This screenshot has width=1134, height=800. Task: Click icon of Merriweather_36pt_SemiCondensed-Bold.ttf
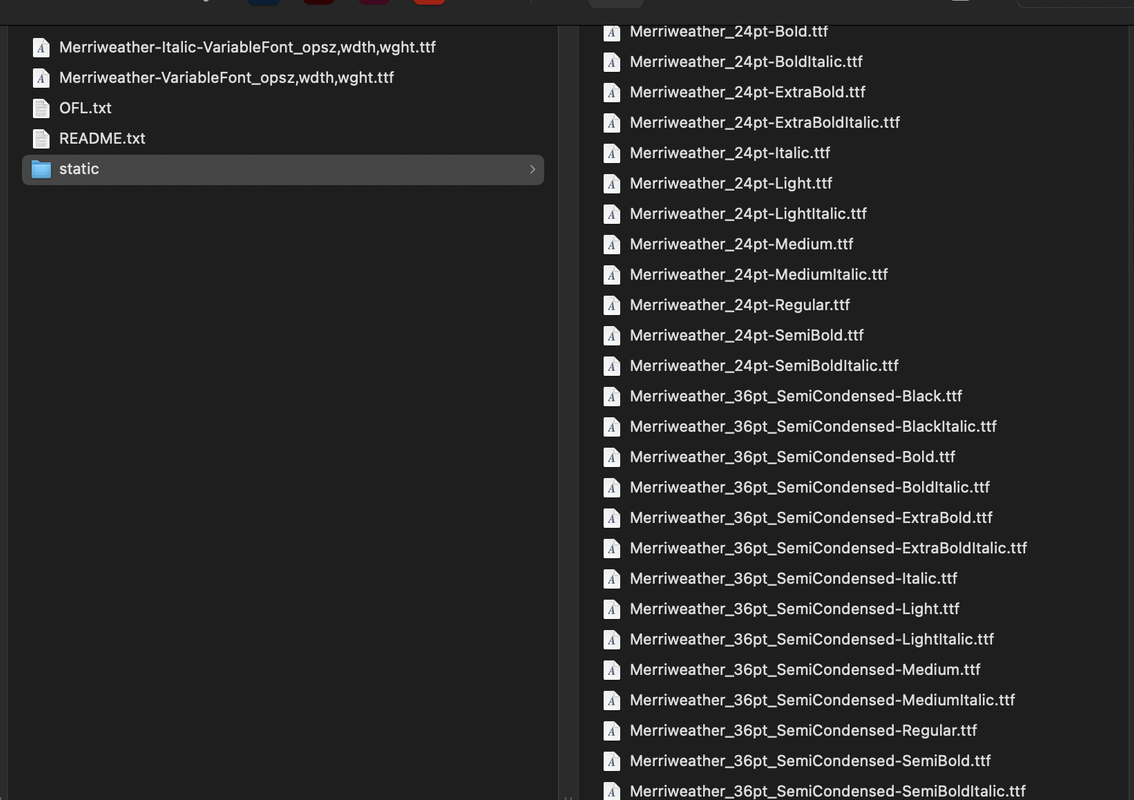pyautogui.click(x=612, y=457)
